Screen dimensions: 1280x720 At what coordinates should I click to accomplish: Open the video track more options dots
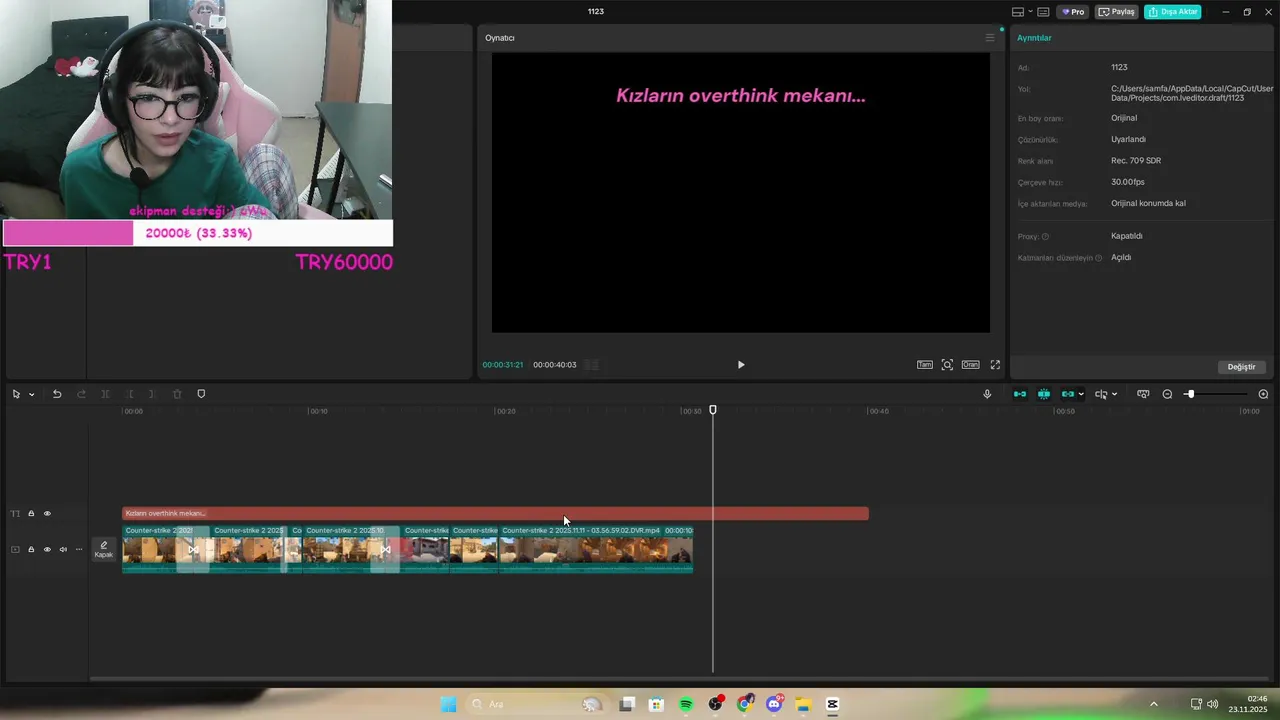click(x=77, y=549)
